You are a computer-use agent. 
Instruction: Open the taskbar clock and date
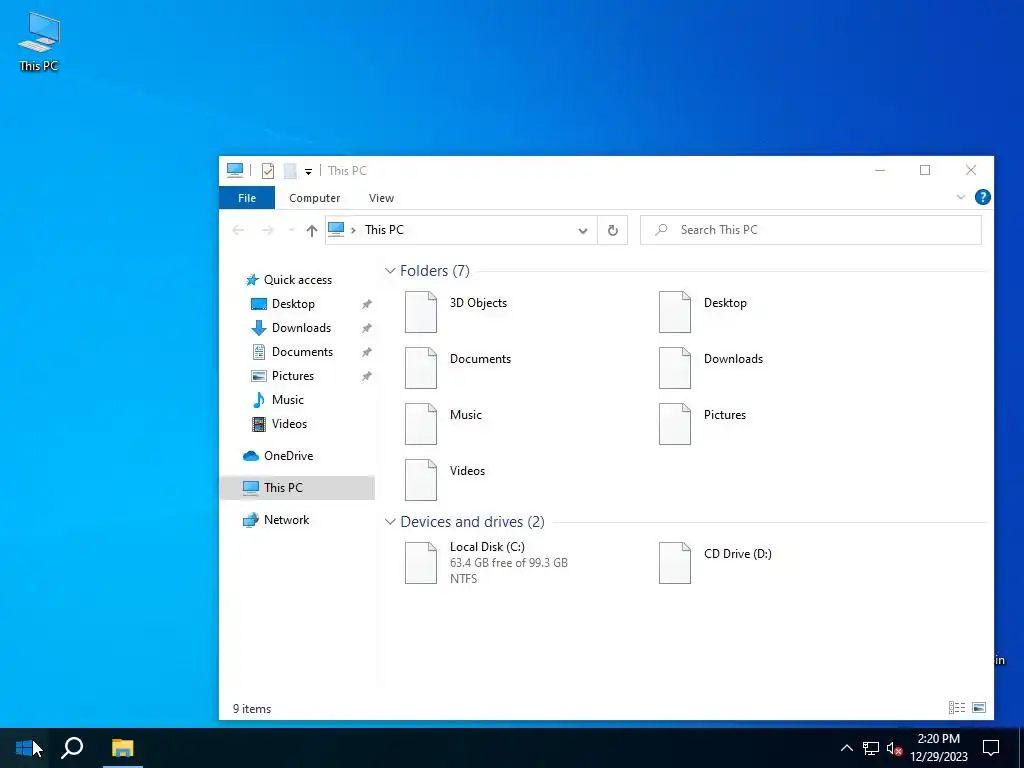[938, 748]
